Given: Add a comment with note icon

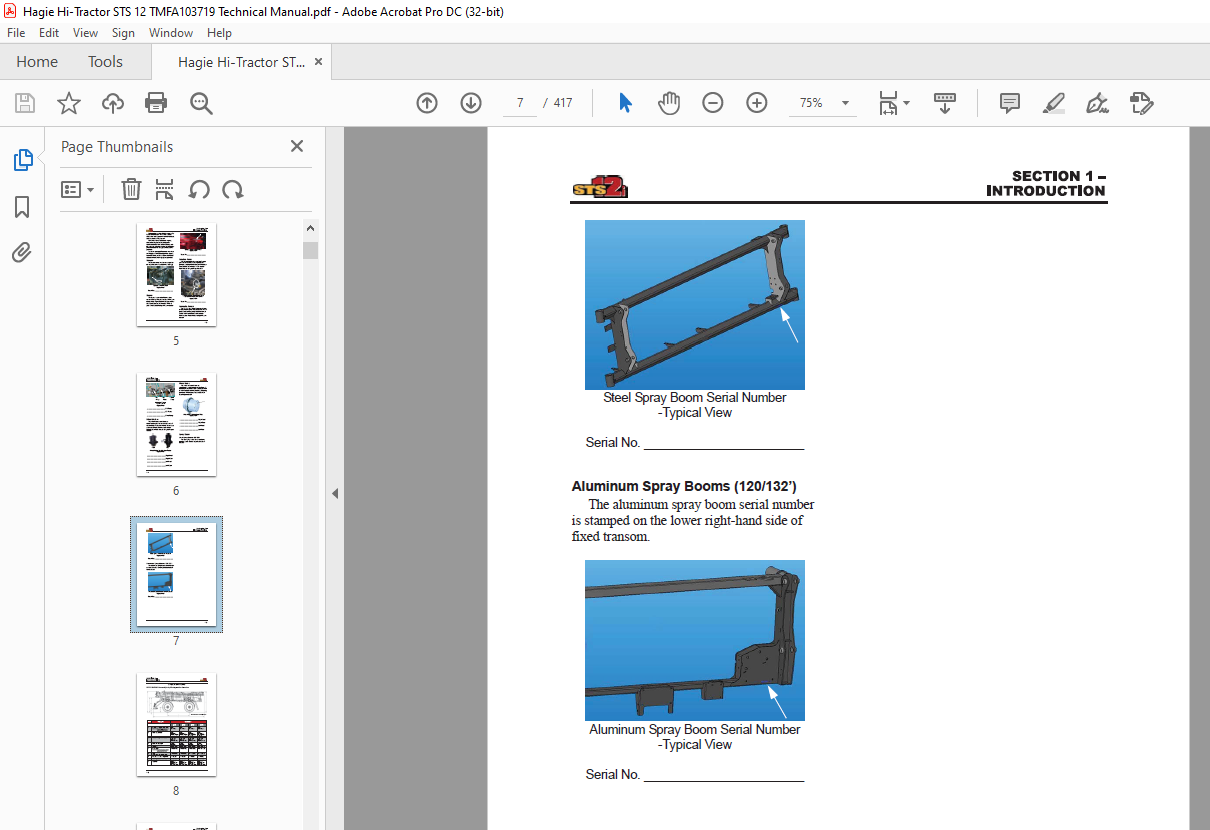Looking at the screenshot, I should [1010, 103].
